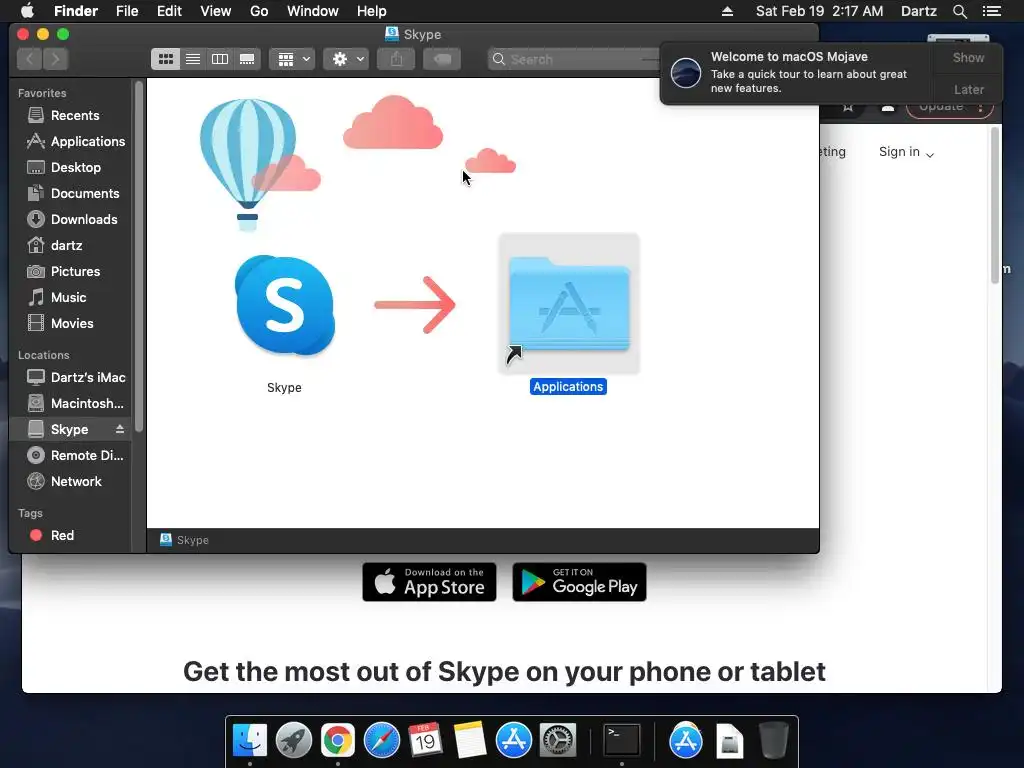The height and width of the screenshot is (768, 1024).
Task: Select the Skype app icon
Action: [285, 306]
